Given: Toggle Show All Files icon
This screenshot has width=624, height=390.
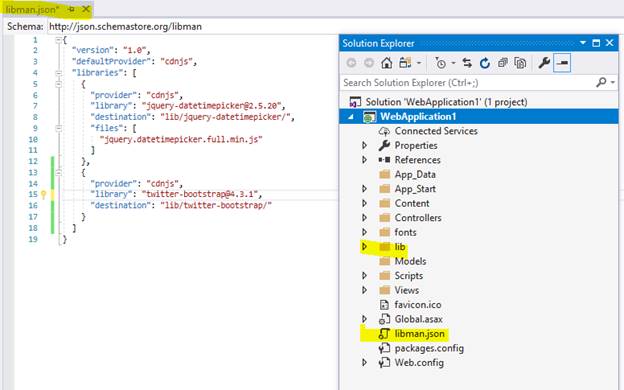Looking at the screenshot, I should (520, 63).
